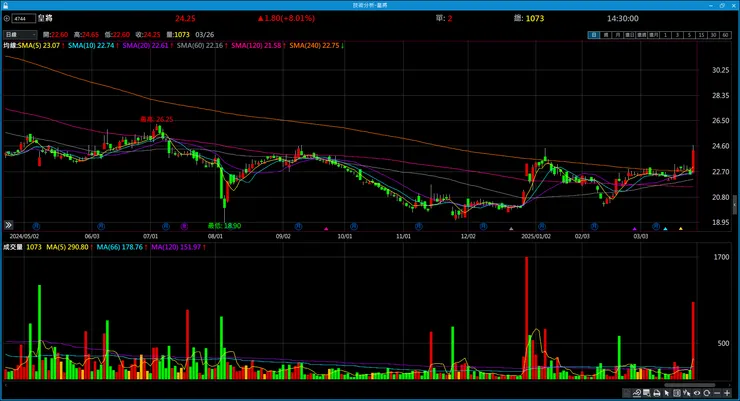The image size is (740, 401).
Task: Click the cyan triangle marker after 03/03
Action: click(x=665, y=229)
